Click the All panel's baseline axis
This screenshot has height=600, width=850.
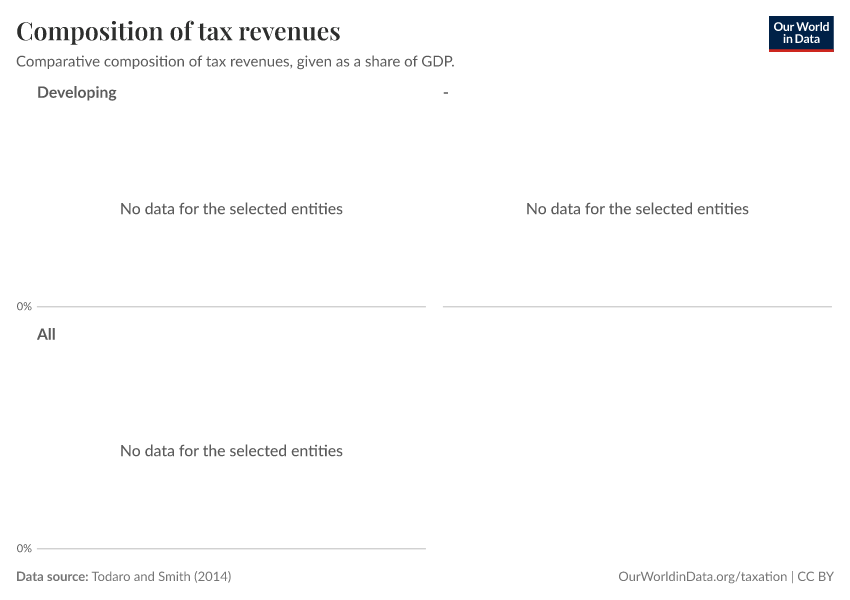(x=231, y=548)
